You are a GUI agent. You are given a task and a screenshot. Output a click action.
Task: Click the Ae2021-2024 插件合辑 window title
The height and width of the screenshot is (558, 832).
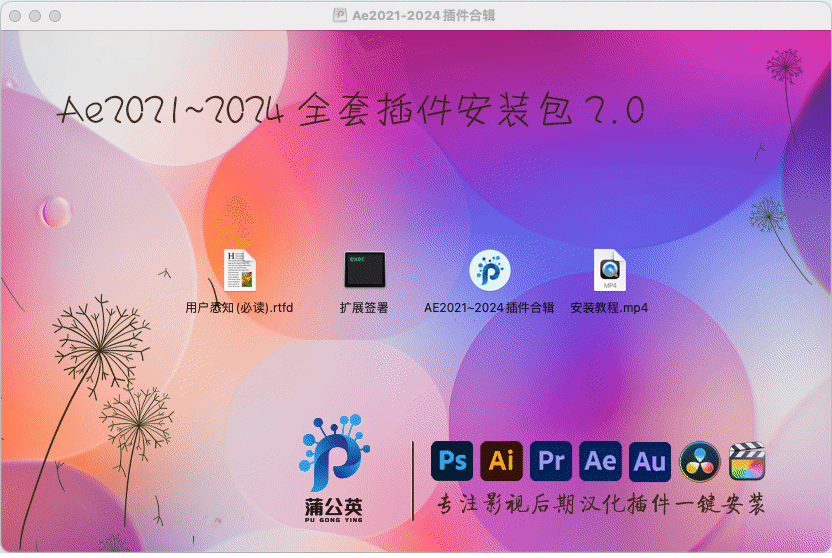click(423, 15)
